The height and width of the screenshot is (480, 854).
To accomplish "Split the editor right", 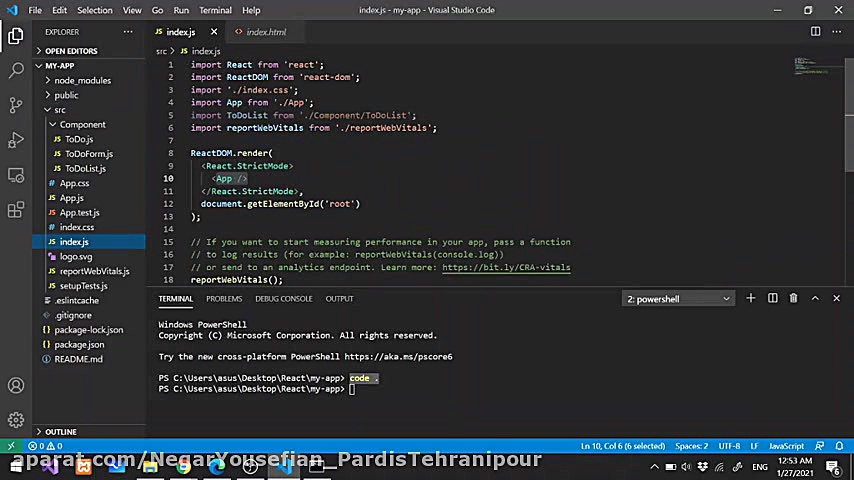I will click(815, 32).
